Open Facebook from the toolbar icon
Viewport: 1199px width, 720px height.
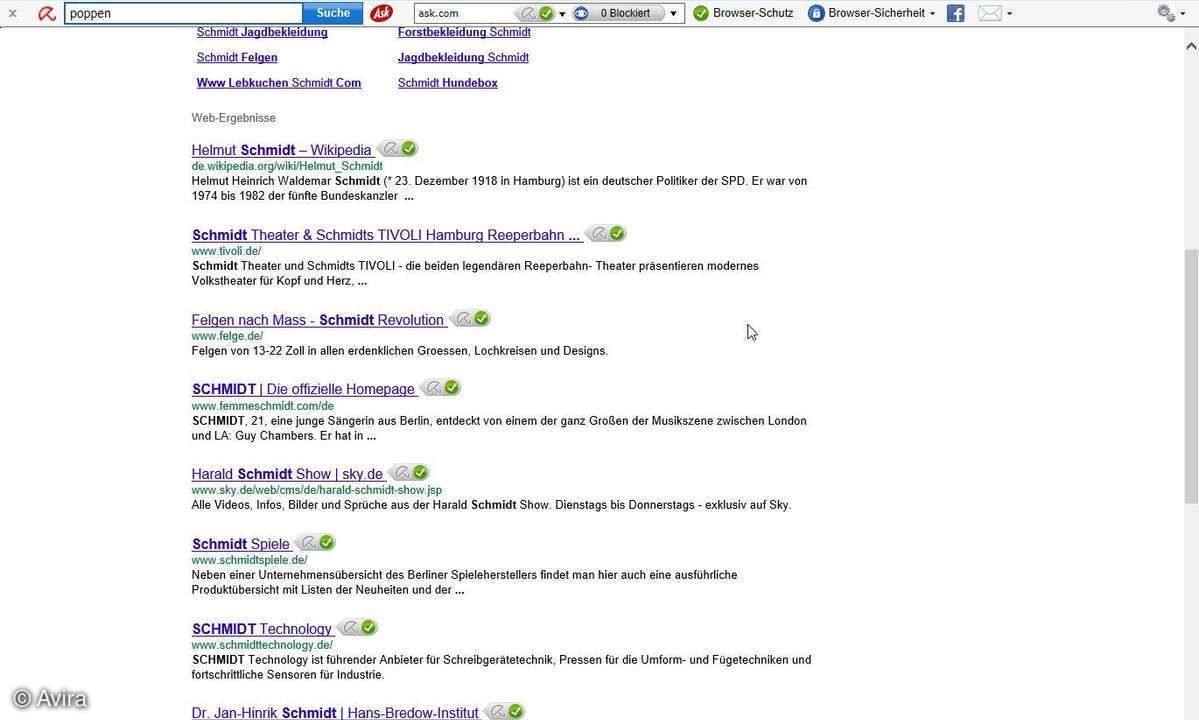click(x=955, y=13)
